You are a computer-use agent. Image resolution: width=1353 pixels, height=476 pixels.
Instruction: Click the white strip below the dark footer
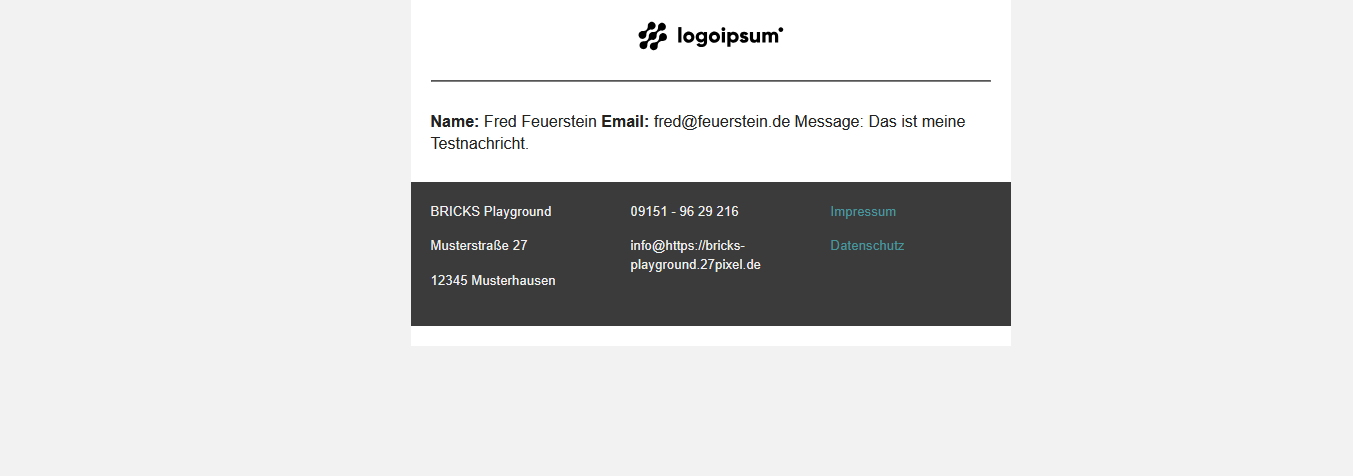[x=710, y=336]
